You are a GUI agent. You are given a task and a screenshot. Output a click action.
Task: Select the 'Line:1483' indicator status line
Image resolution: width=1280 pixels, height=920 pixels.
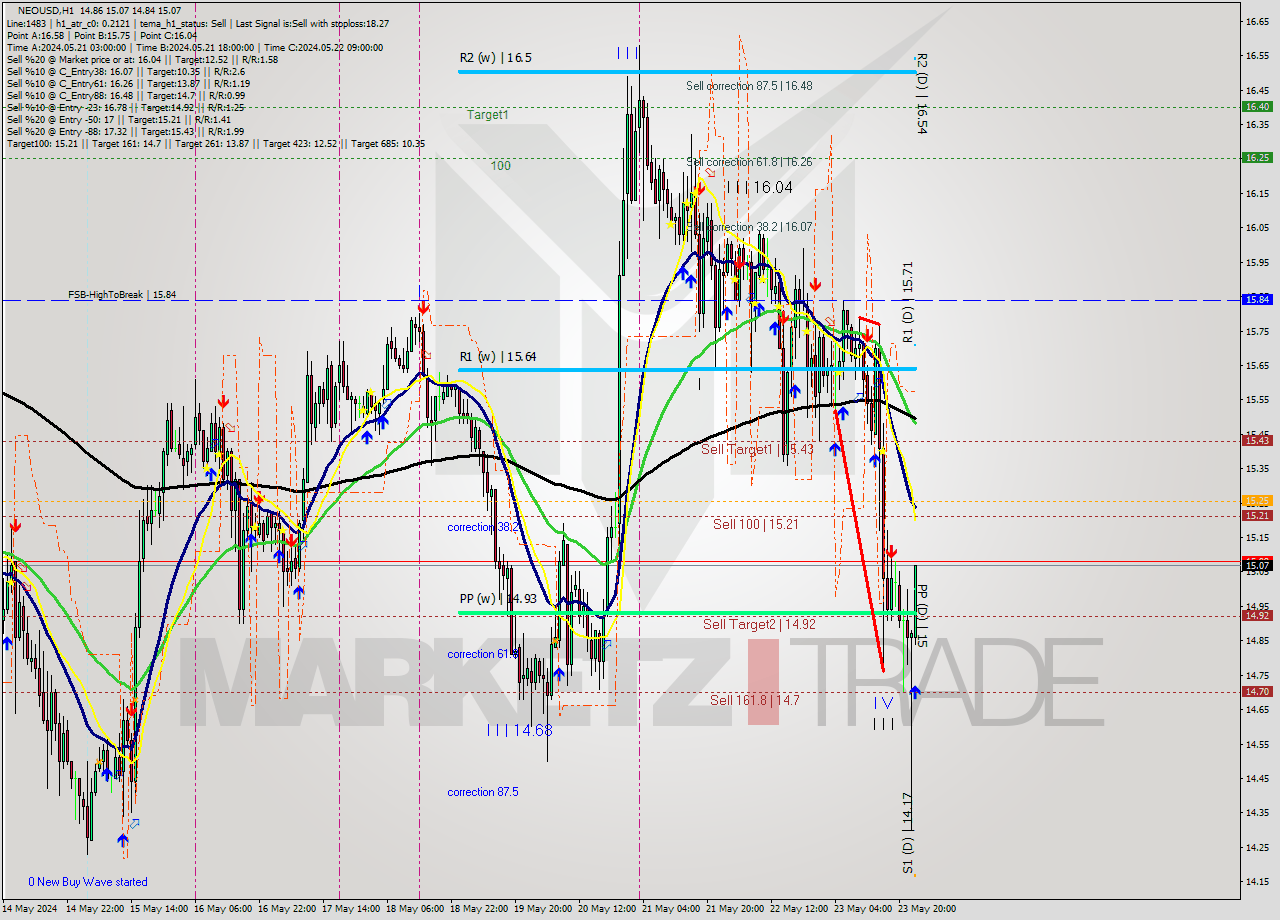click(198, 23)
